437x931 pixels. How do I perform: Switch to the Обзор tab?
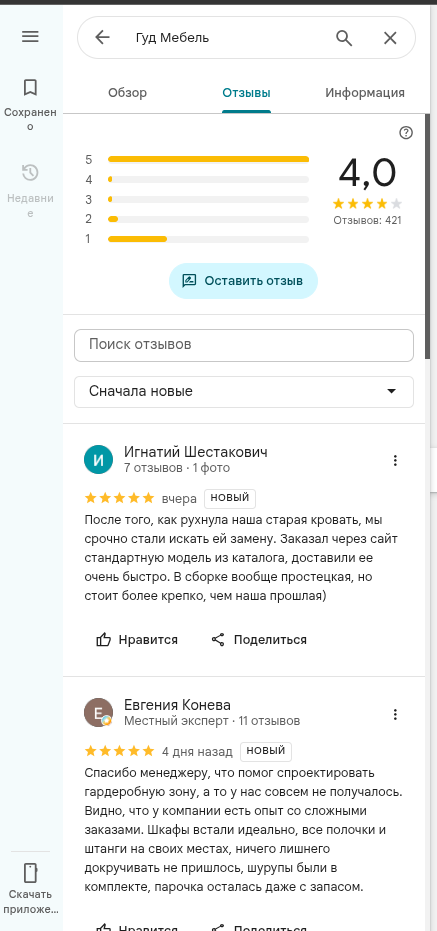(127, 93)
